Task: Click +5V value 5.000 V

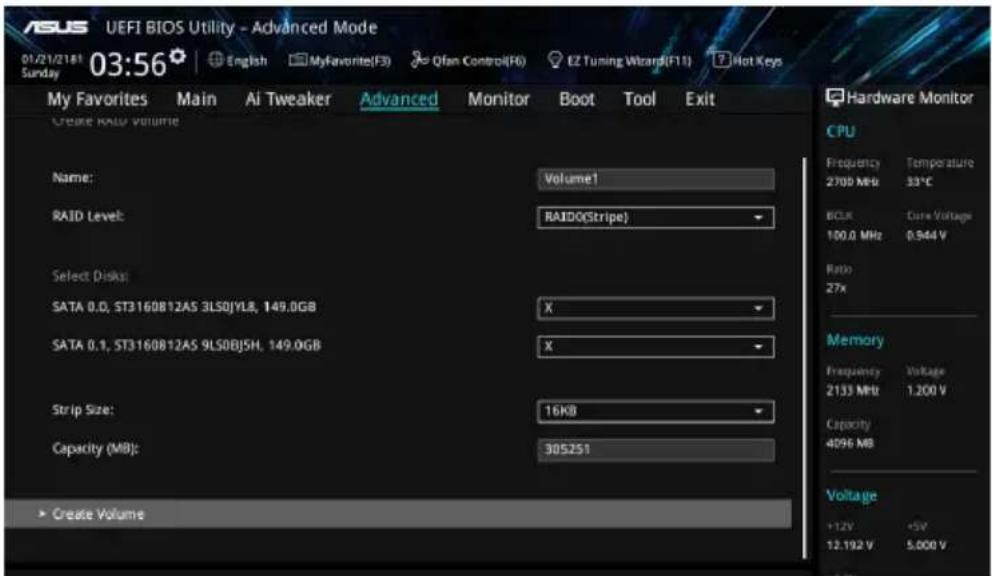Action: click(926, 546)
